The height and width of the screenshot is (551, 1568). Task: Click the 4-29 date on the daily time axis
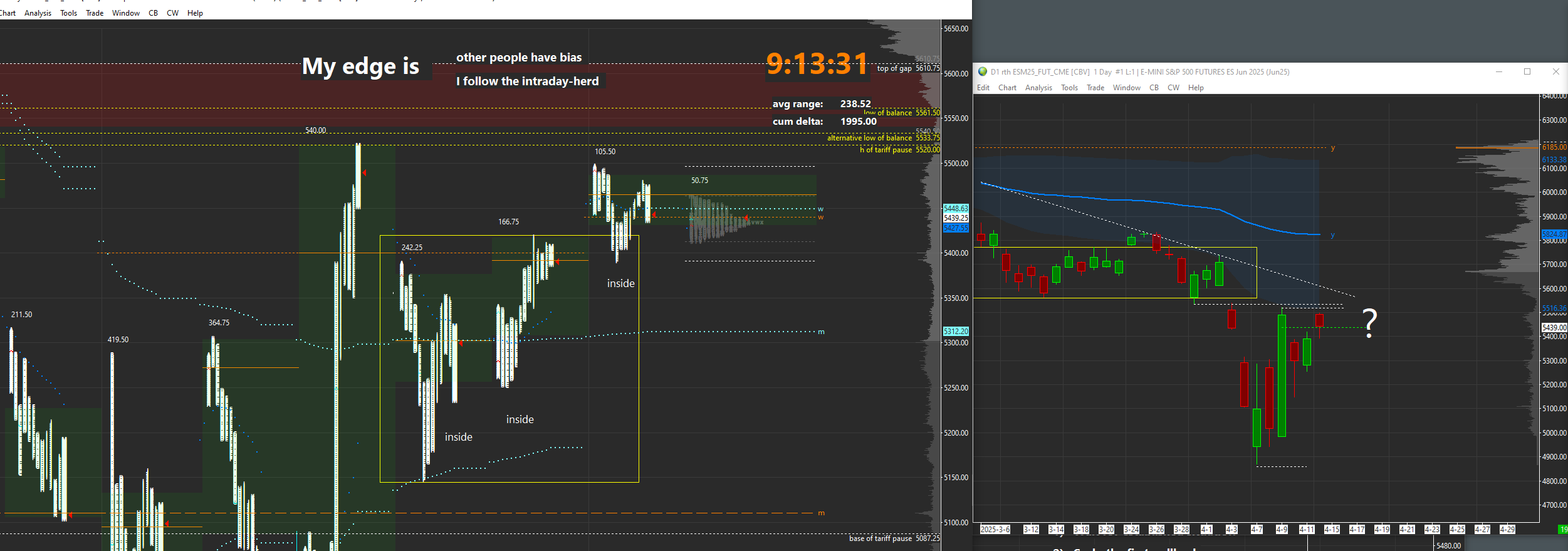tap(1507, 530)
